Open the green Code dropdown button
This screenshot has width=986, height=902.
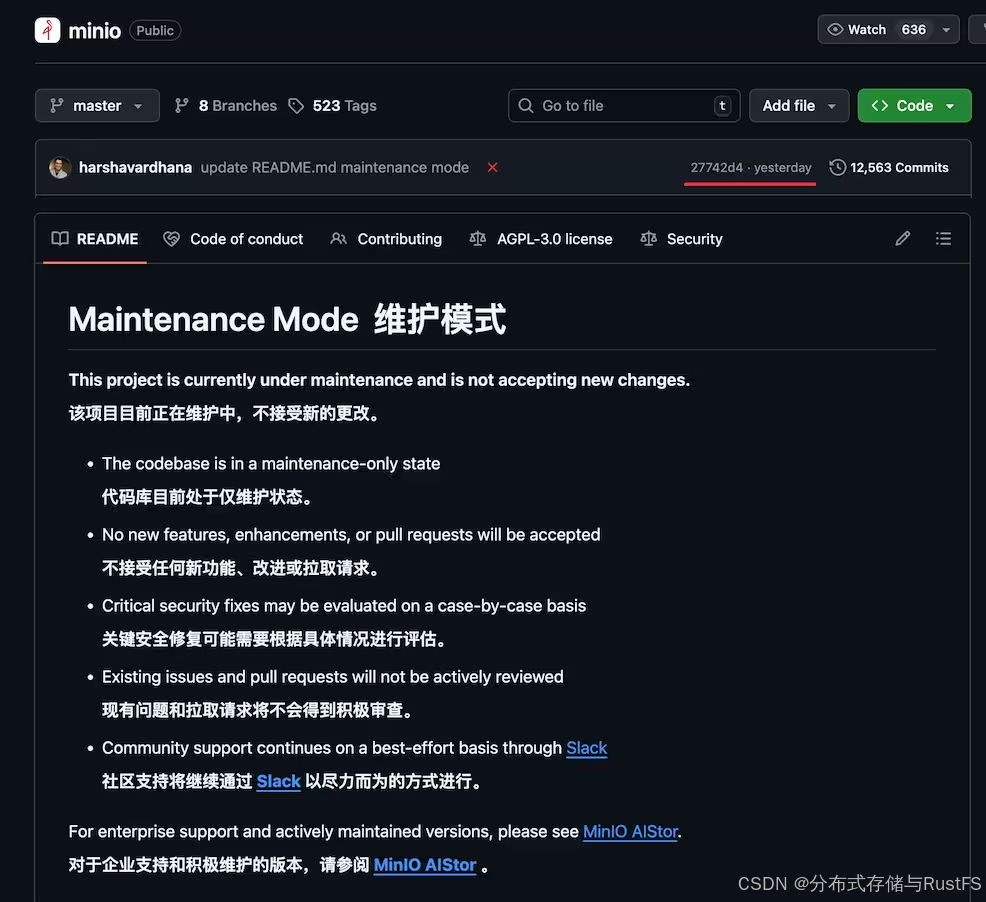(914, 106)
